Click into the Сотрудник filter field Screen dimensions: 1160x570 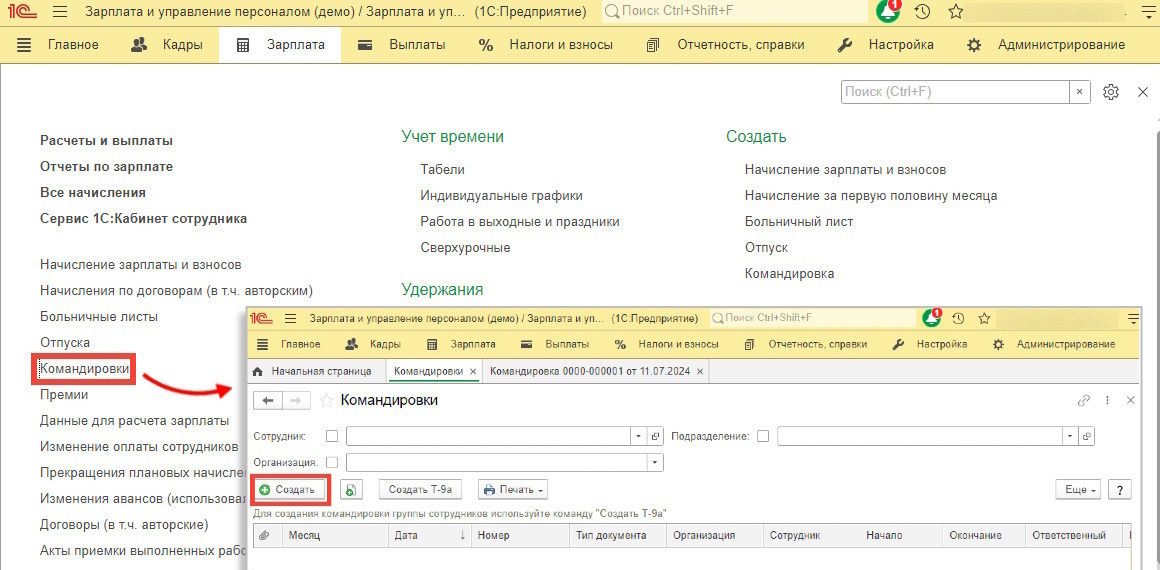coord(488,437)
